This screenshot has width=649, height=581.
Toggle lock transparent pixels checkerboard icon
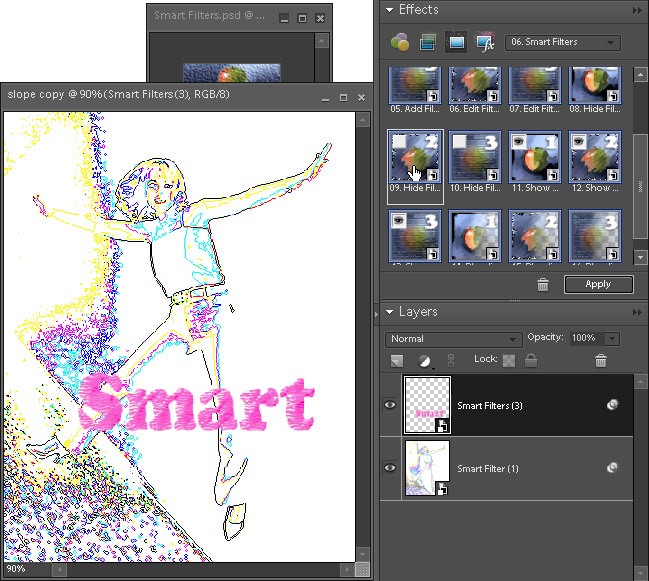pos(509,361)
